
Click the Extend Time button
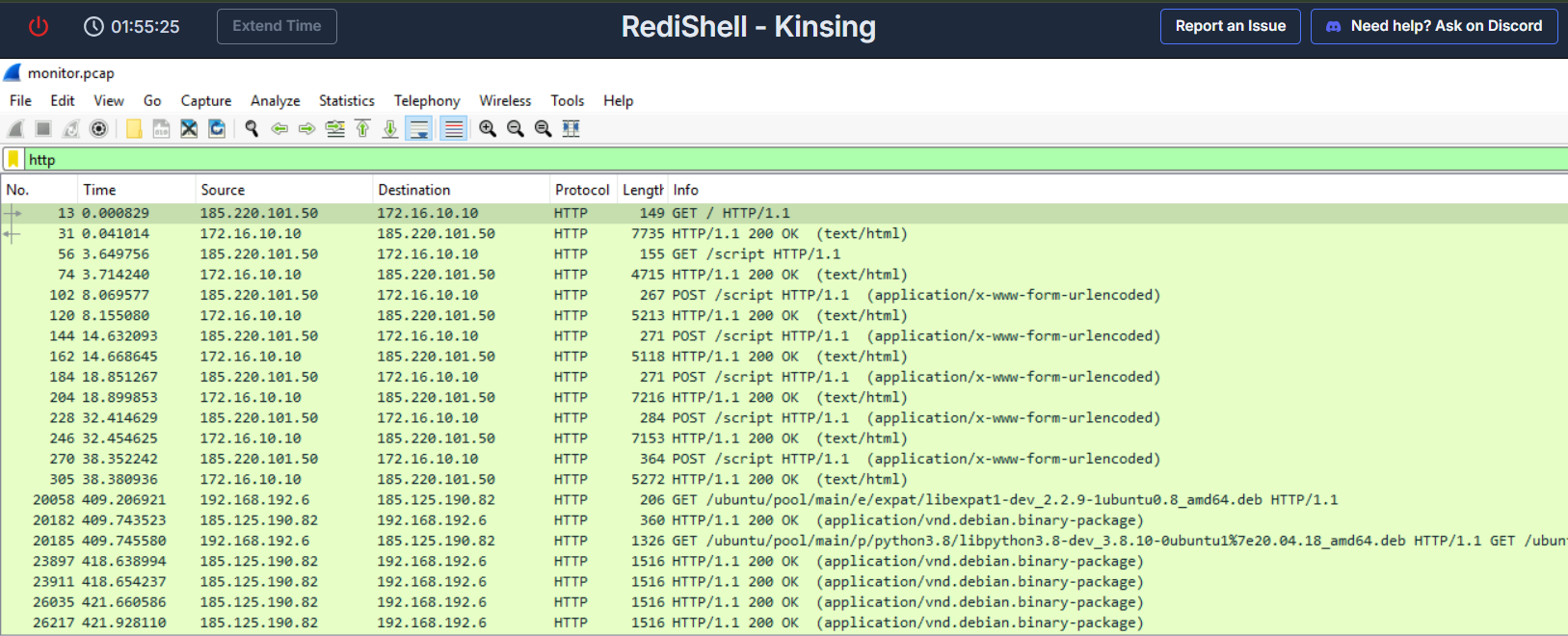(x=277, y=26)
